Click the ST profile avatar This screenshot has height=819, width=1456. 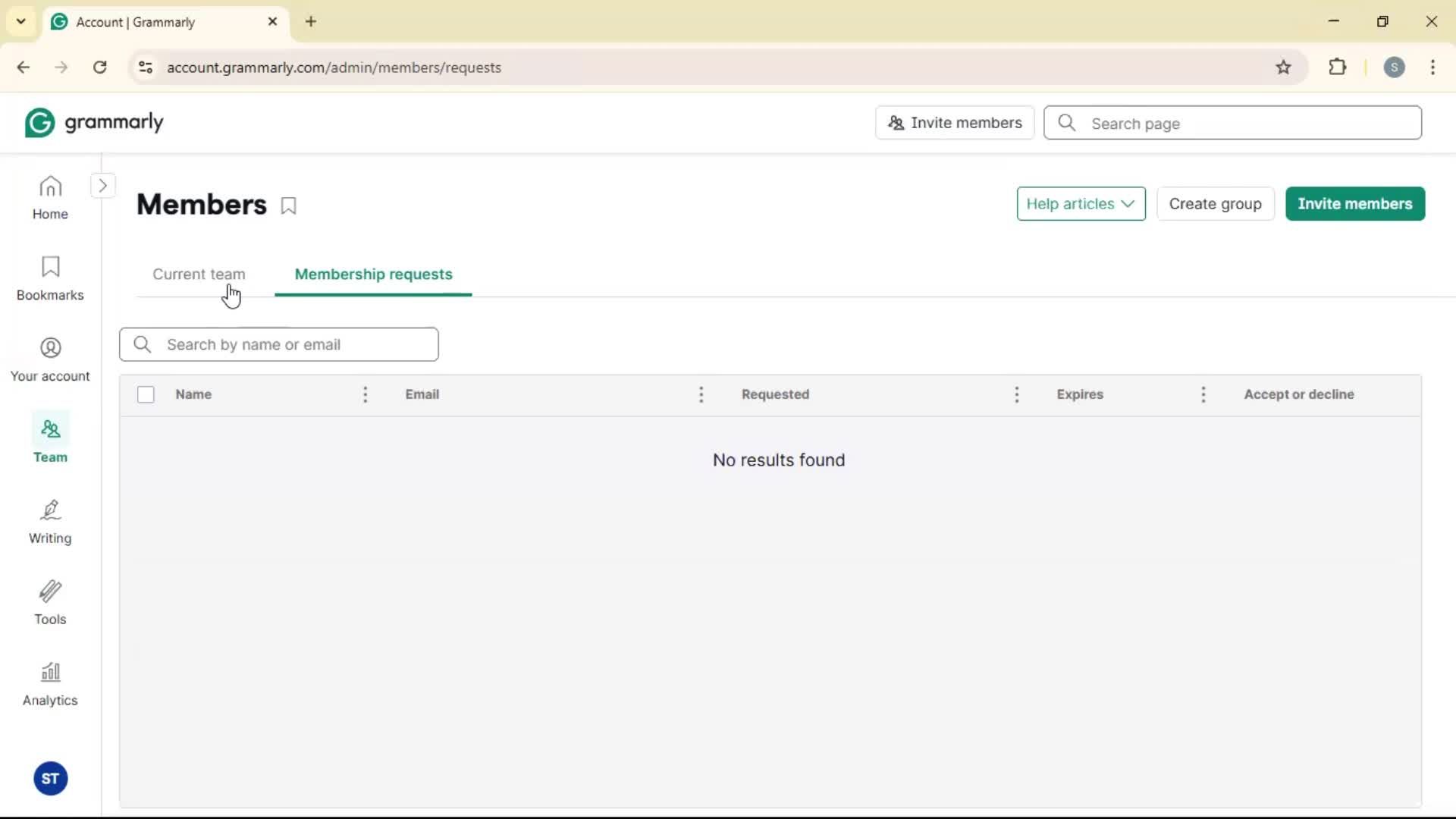(x=50, y=779)
